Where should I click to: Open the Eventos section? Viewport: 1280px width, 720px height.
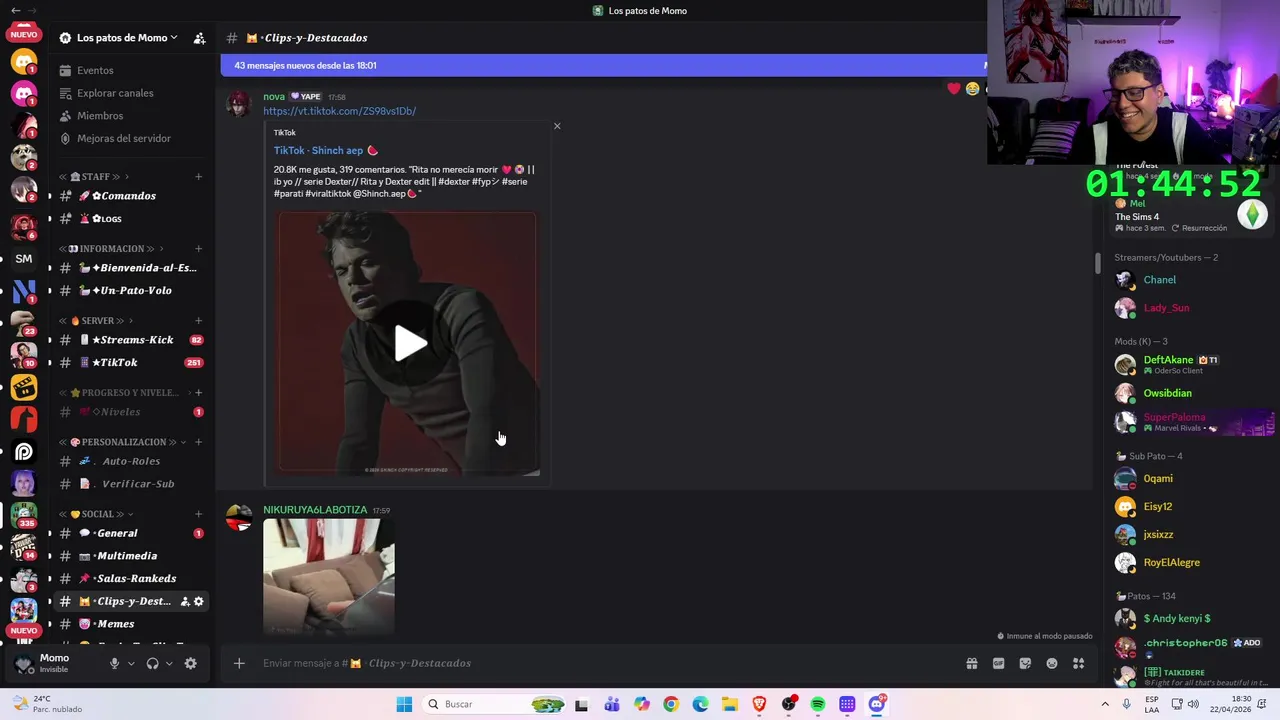tap(95, 70)
